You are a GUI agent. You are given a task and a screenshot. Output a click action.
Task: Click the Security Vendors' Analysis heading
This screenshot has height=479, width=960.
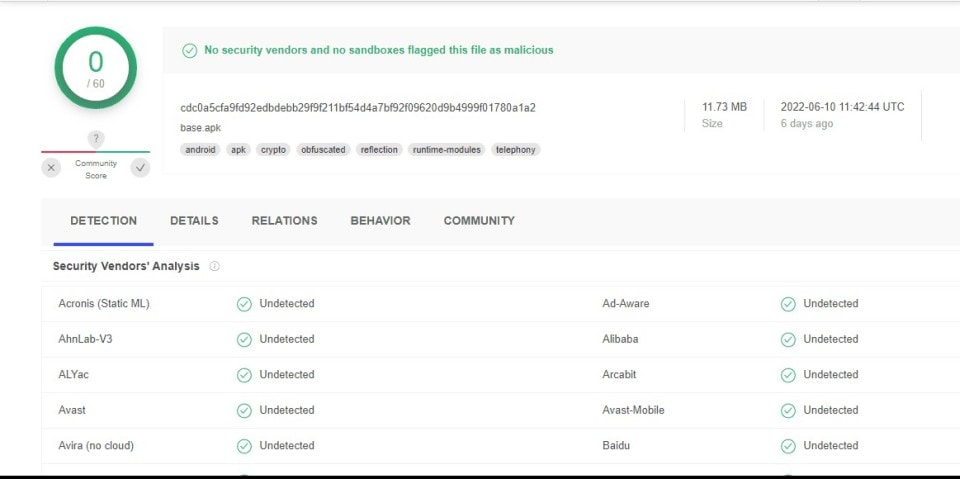pyautogui.click(x=126, y=266)
